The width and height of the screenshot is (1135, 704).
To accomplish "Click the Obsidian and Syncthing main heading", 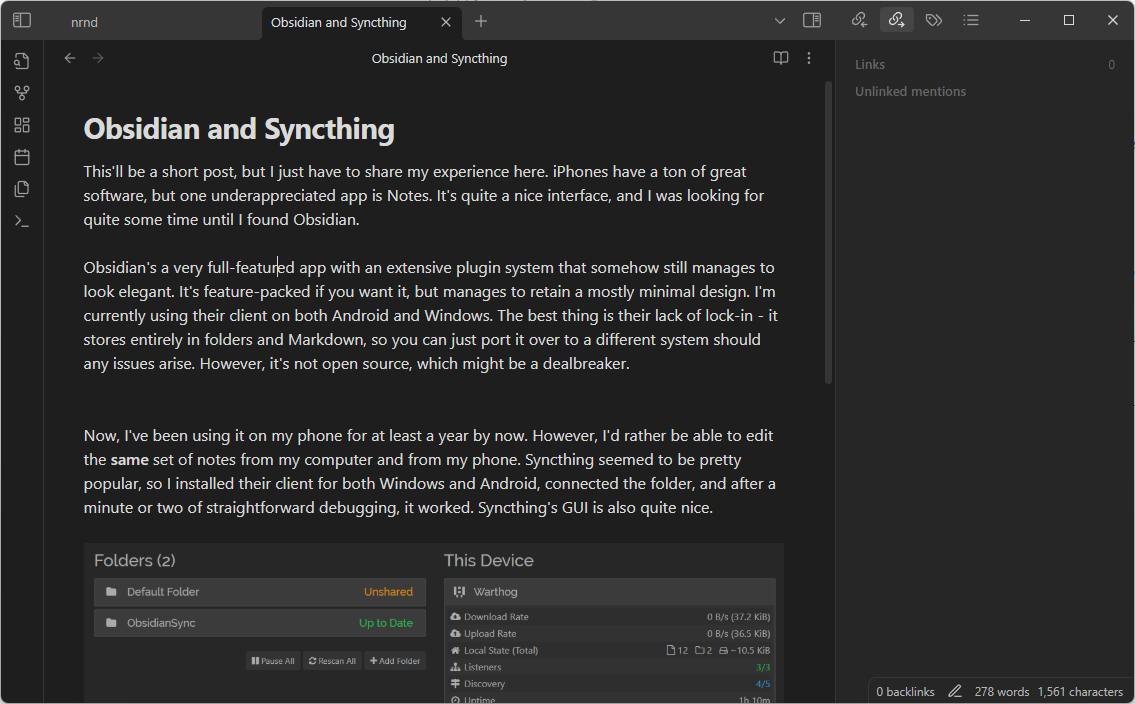I will tap(239, 129).
